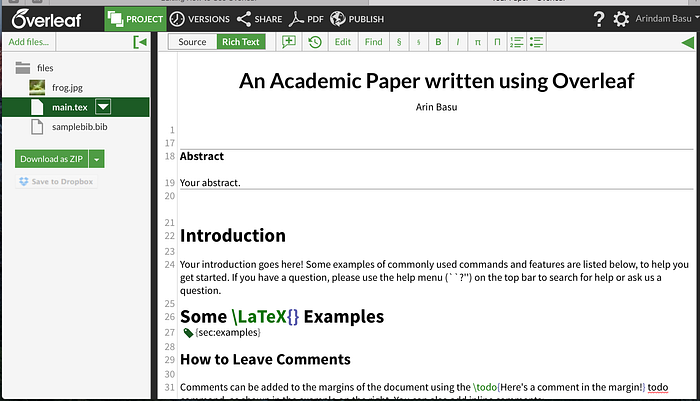Click line number 24 in gutter
Screen dimensions: 700x401
(170, 264)
